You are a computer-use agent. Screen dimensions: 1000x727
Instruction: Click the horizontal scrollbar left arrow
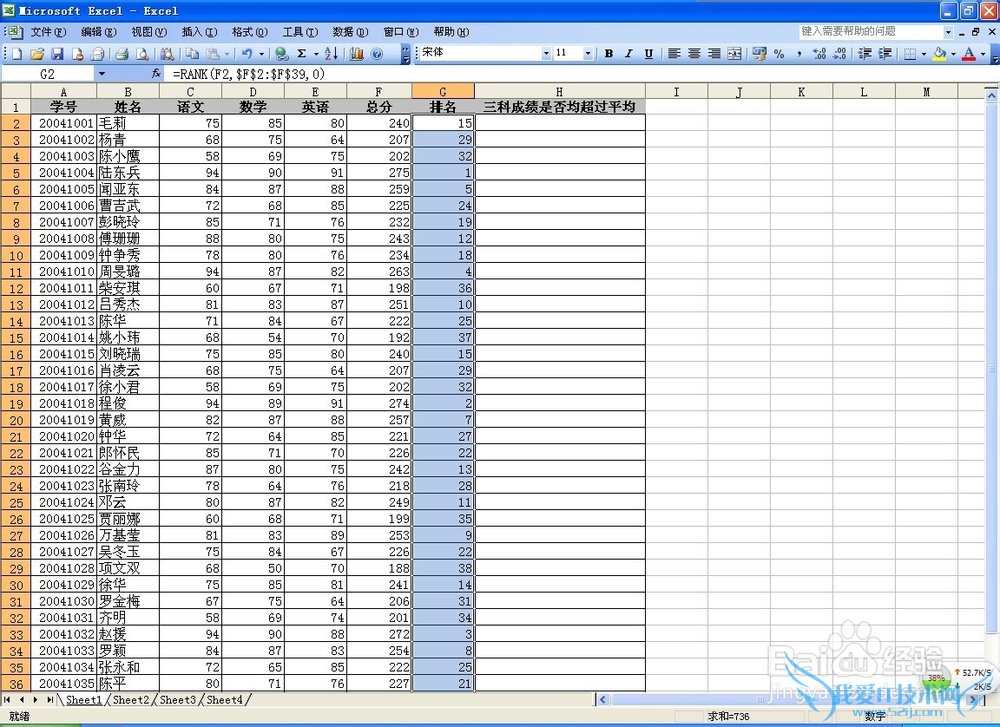point(603,700)
